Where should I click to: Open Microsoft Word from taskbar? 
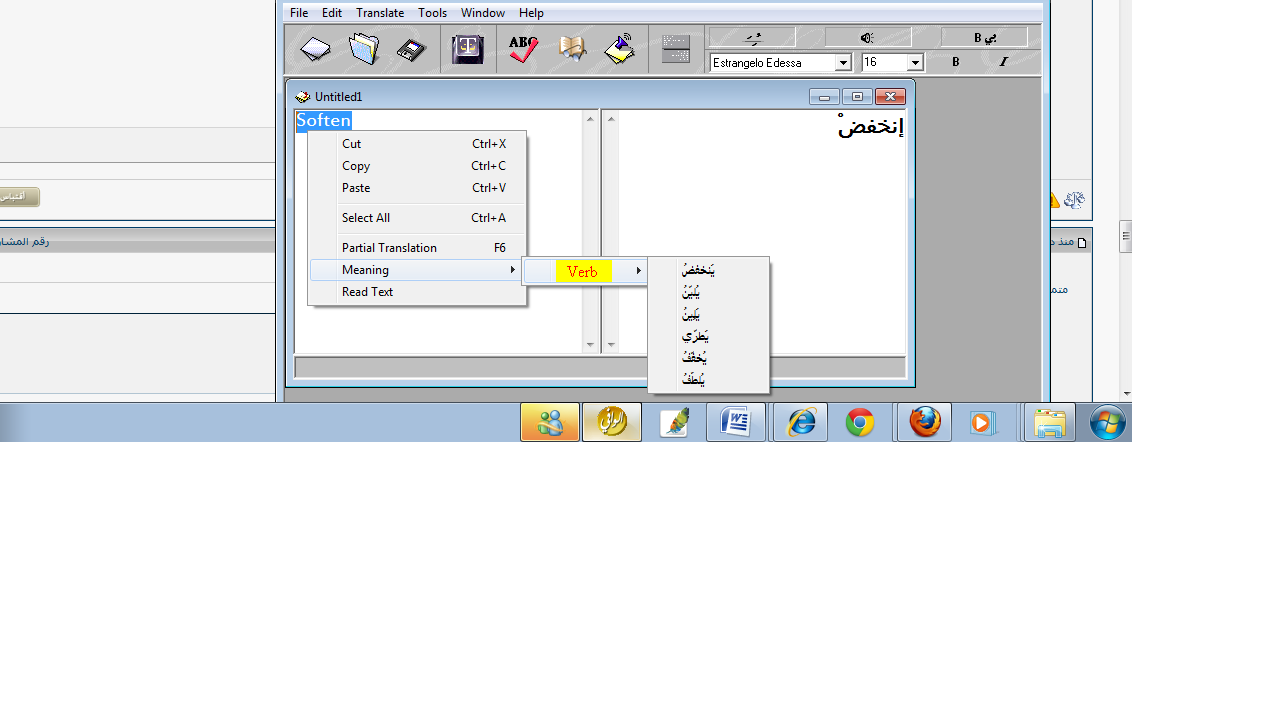[736, 422]
